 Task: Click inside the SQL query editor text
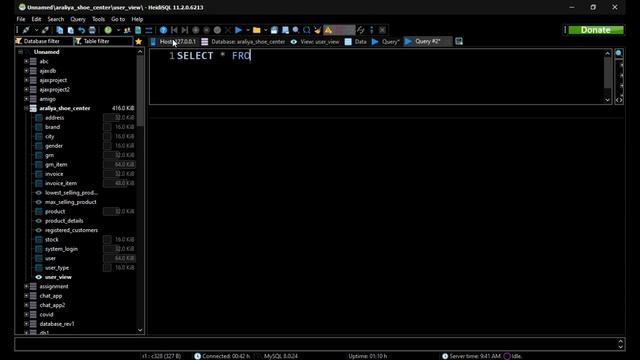[x=214, y=56]
